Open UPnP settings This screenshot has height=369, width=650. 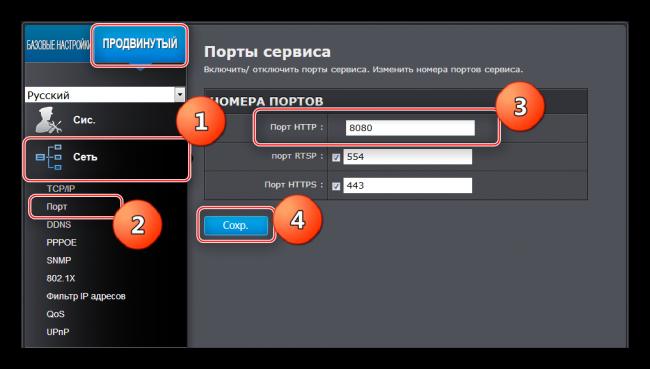coord(58,332)
